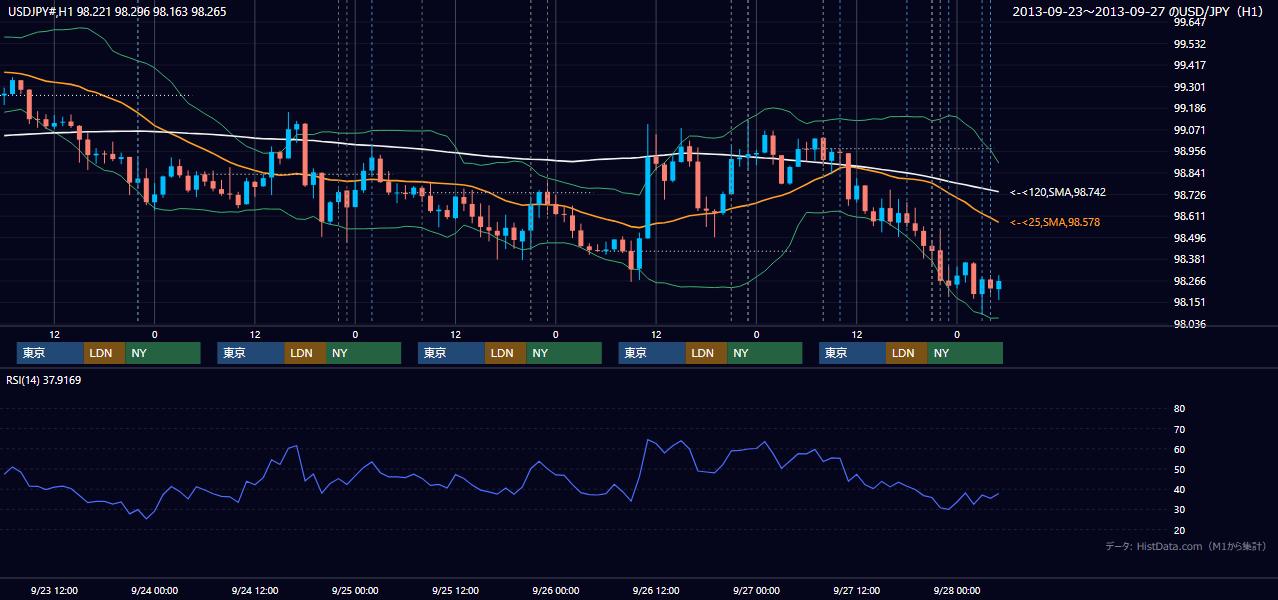1278x600 pixels.
Task: Choose the LDN session block for 9/26
Action: coord(706,353)
